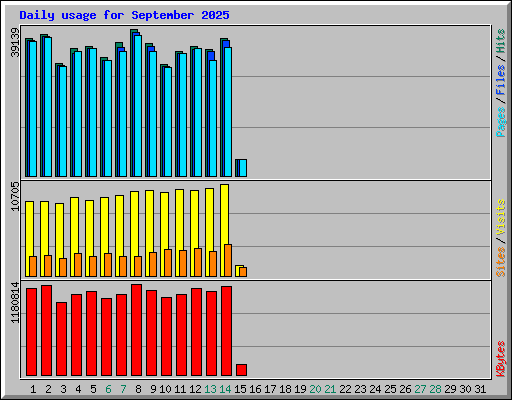Click the 1180814 KBytes axis value
Screen dimensions: 512x400
(15, 303)
